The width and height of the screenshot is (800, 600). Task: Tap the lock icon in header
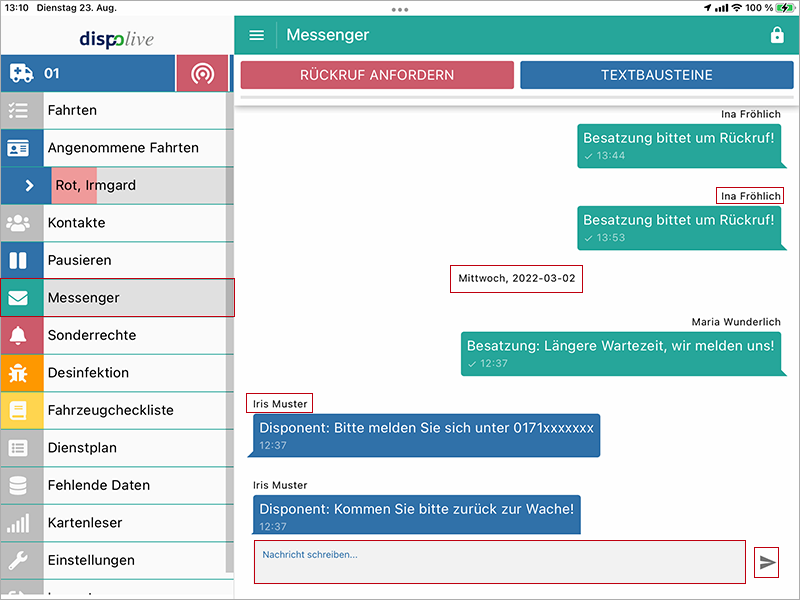[x=777, y=35]
